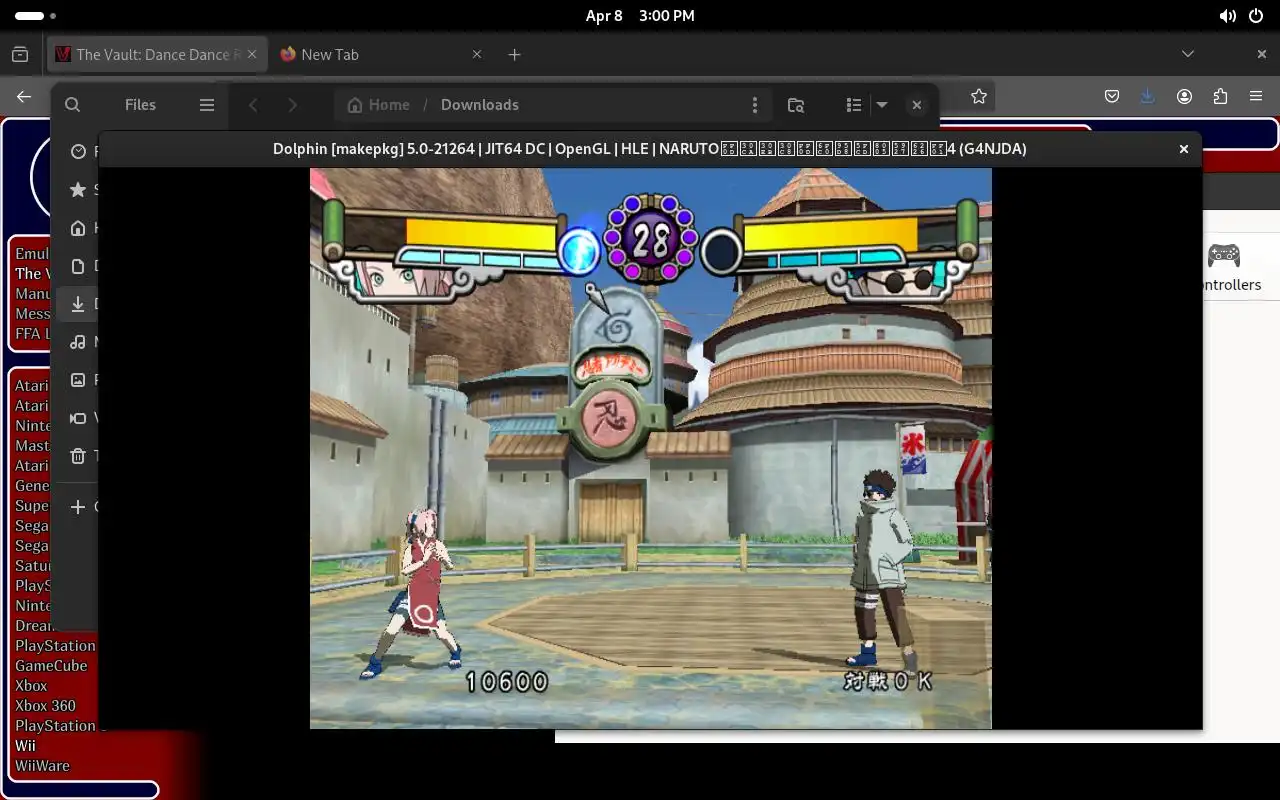Open Activities workspace indicator
Viewport: 1280px width, 800px height.
tap(35, 16)
